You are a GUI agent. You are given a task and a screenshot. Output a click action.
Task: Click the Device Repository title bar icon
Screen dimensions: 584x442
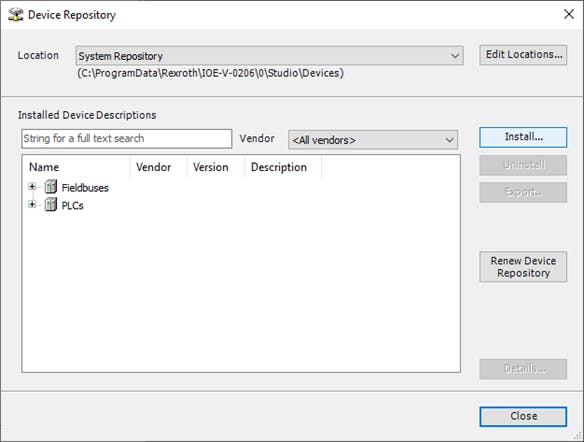(16, 15)
